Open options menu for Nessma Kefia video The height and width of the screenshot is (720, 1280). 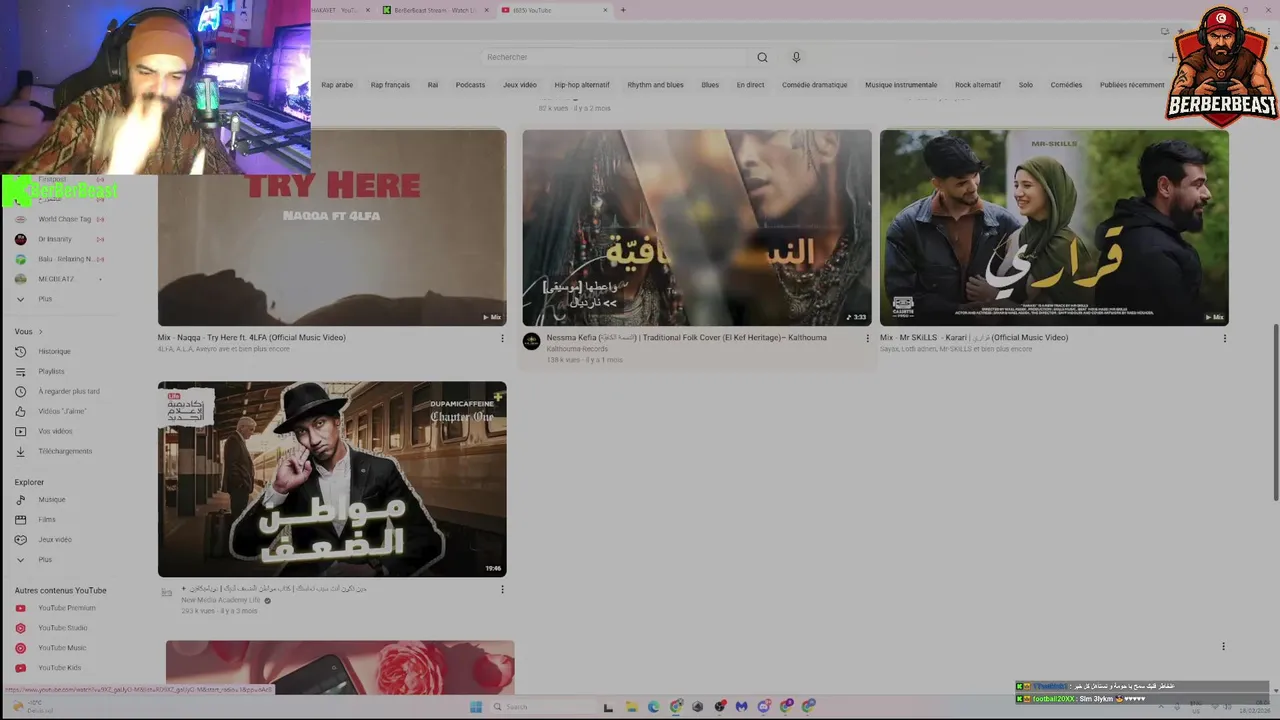click(x=867, y=338)
